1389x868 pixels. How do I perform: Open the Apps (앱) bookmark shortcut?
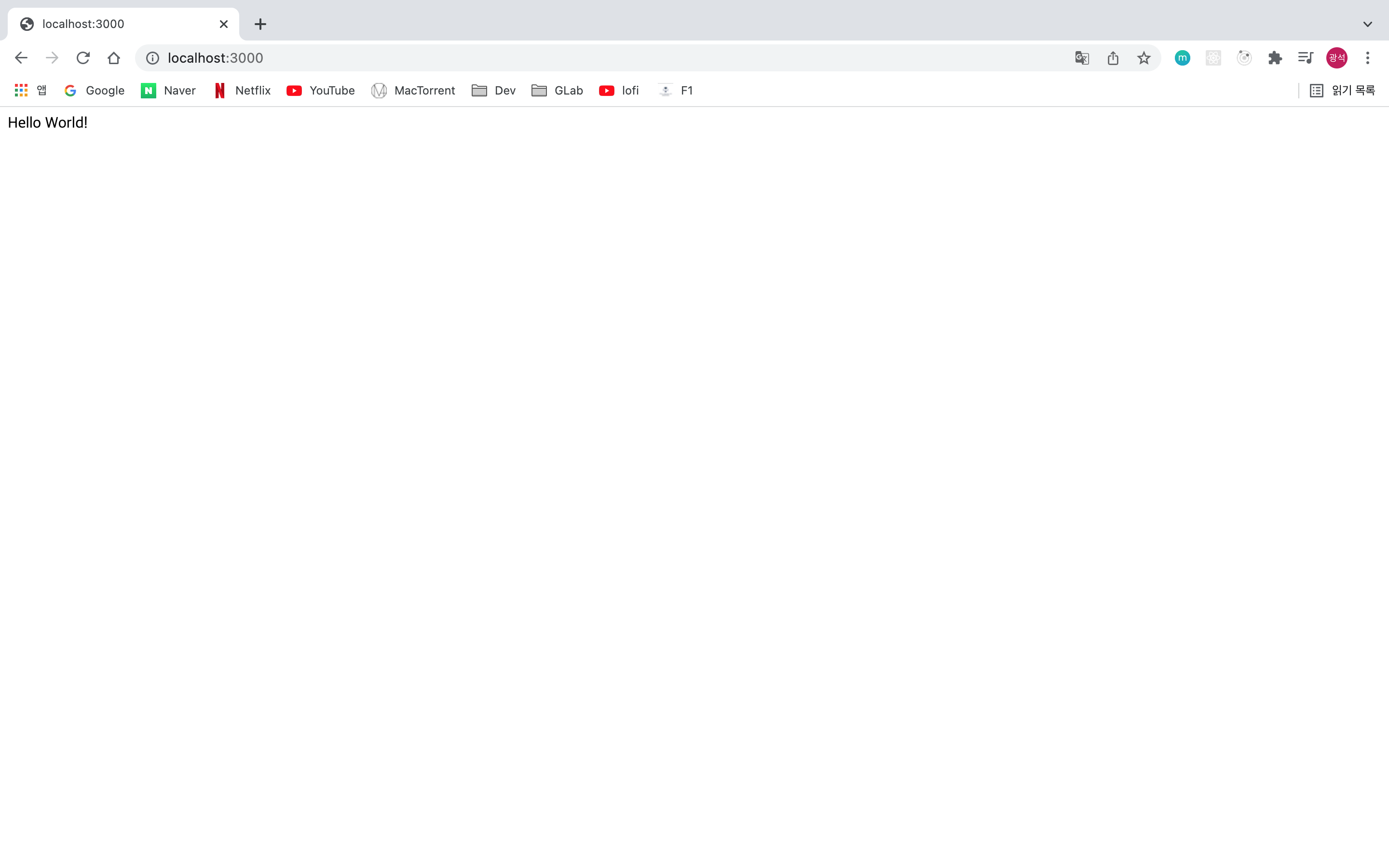click(30, 90)
